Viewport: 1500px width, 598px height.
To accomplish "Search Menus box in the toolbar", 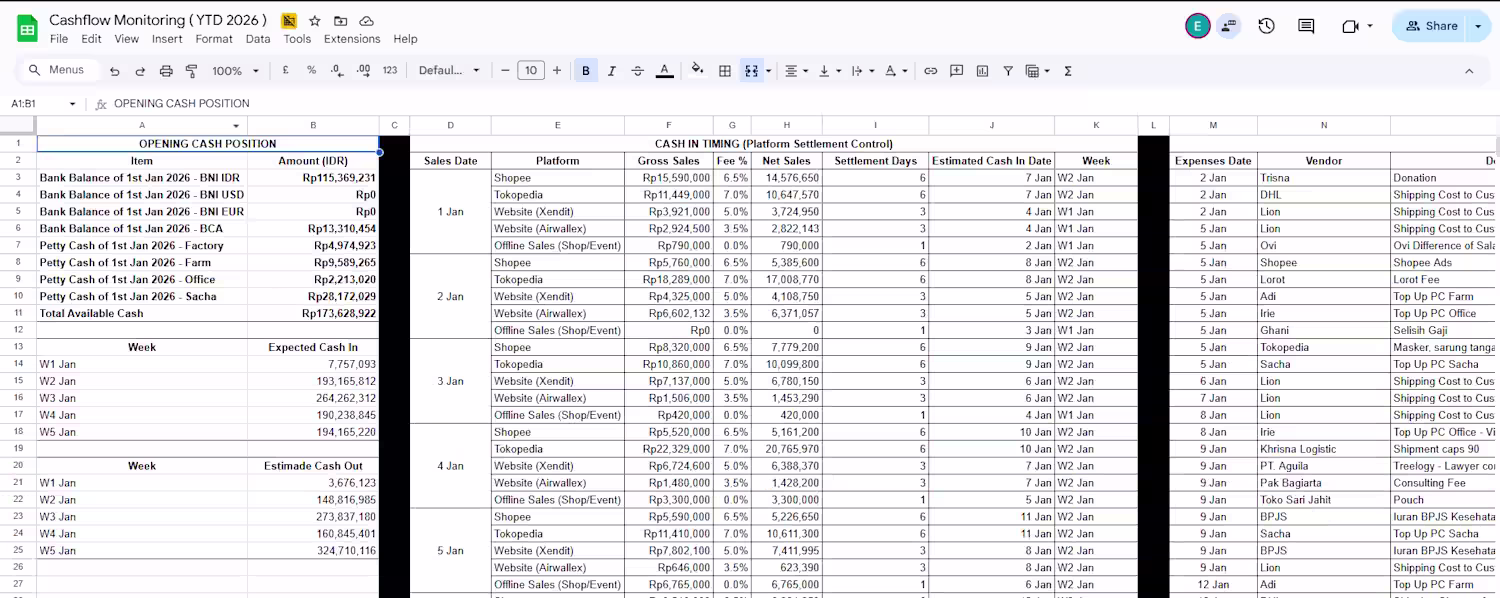I will click(61, 70).
